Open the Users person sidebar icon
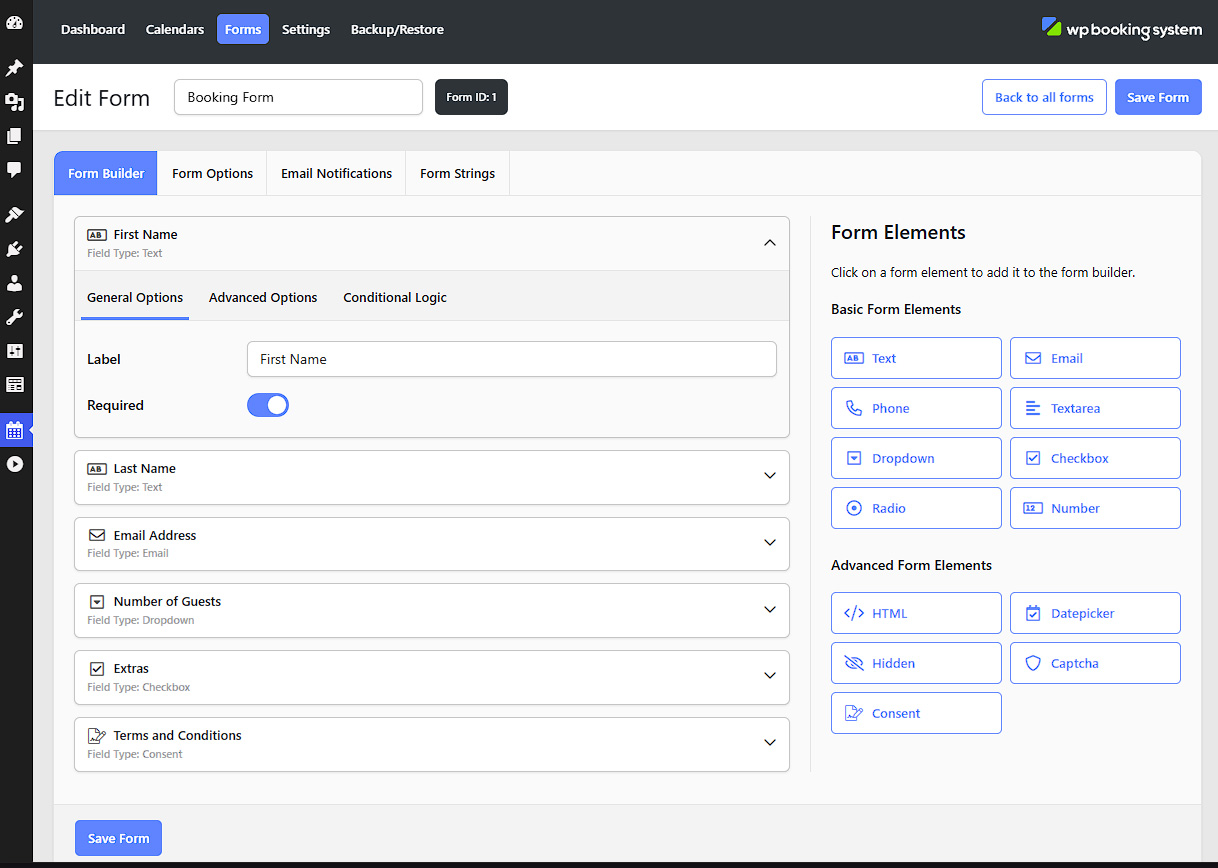Viewport: 1218px width, 868px height. [x=14, y=283]
